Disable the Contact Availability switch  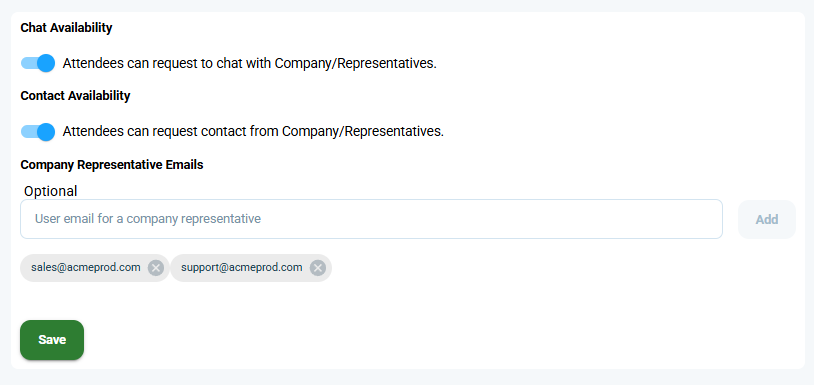coord(38,132)
